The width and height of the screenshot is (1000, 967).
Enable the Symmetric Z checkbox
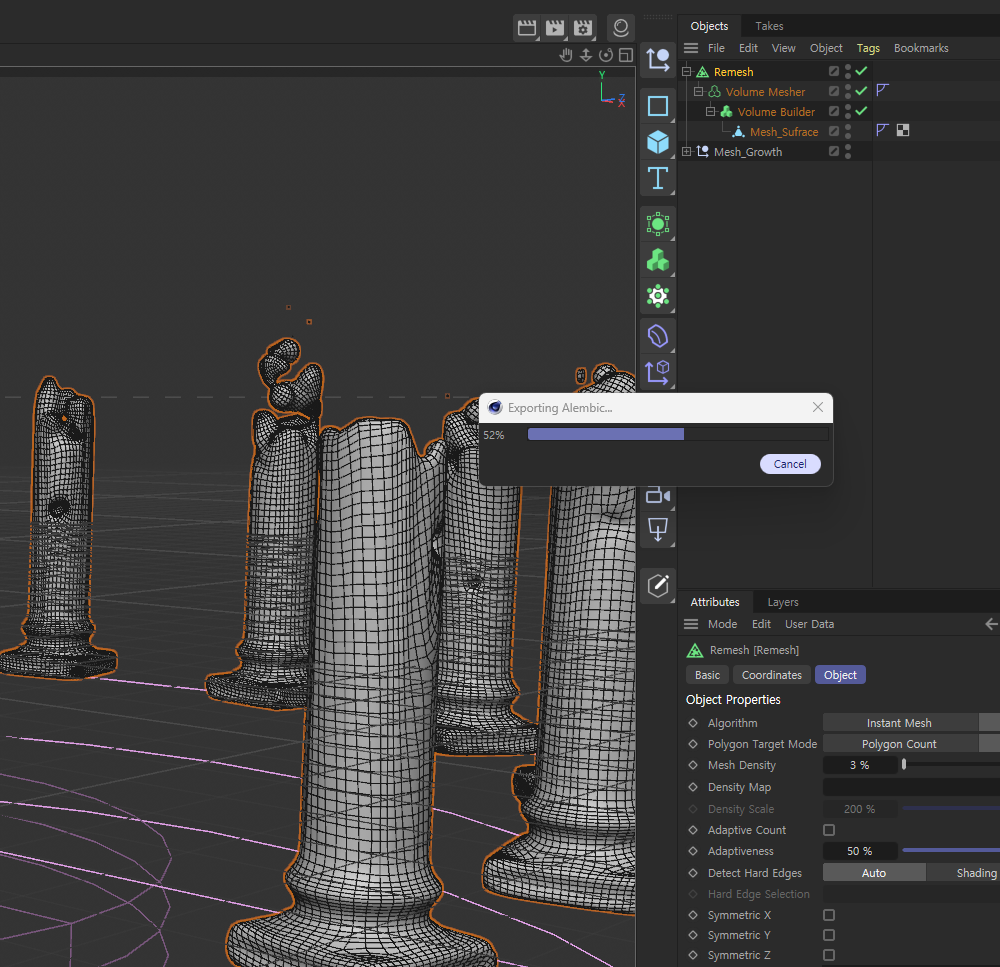(x=829, y=955)
